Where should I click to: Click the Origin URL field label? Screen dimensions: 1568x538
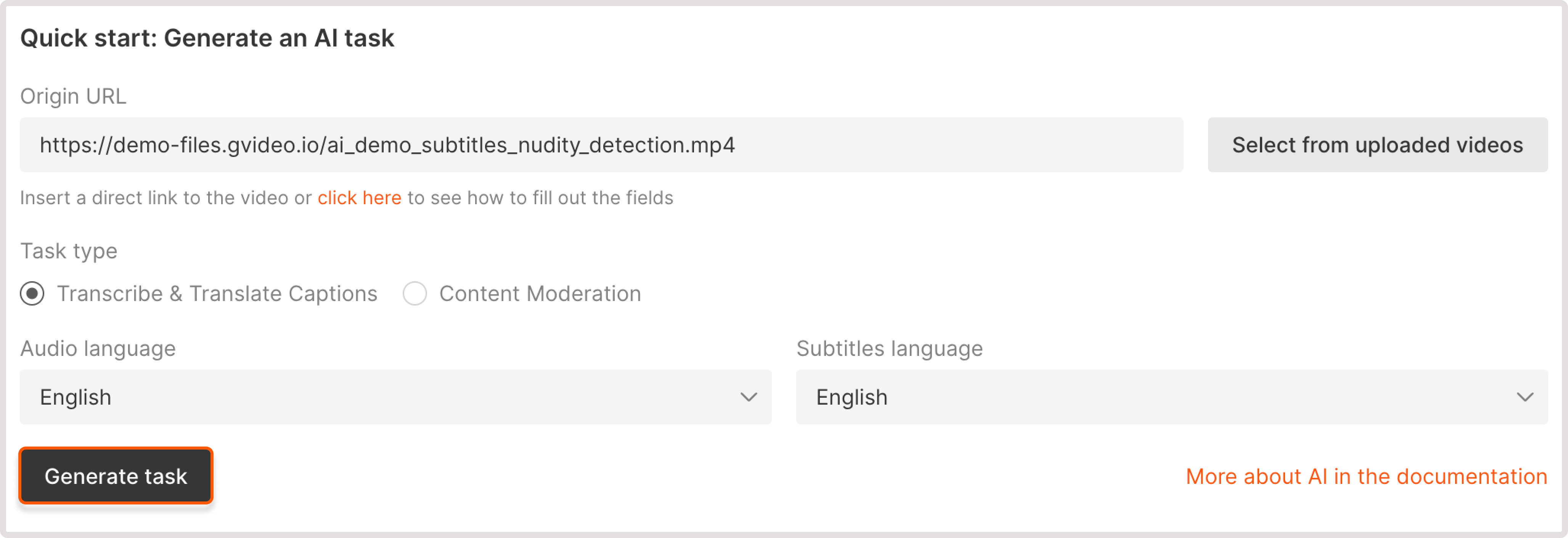coord(74,95)
